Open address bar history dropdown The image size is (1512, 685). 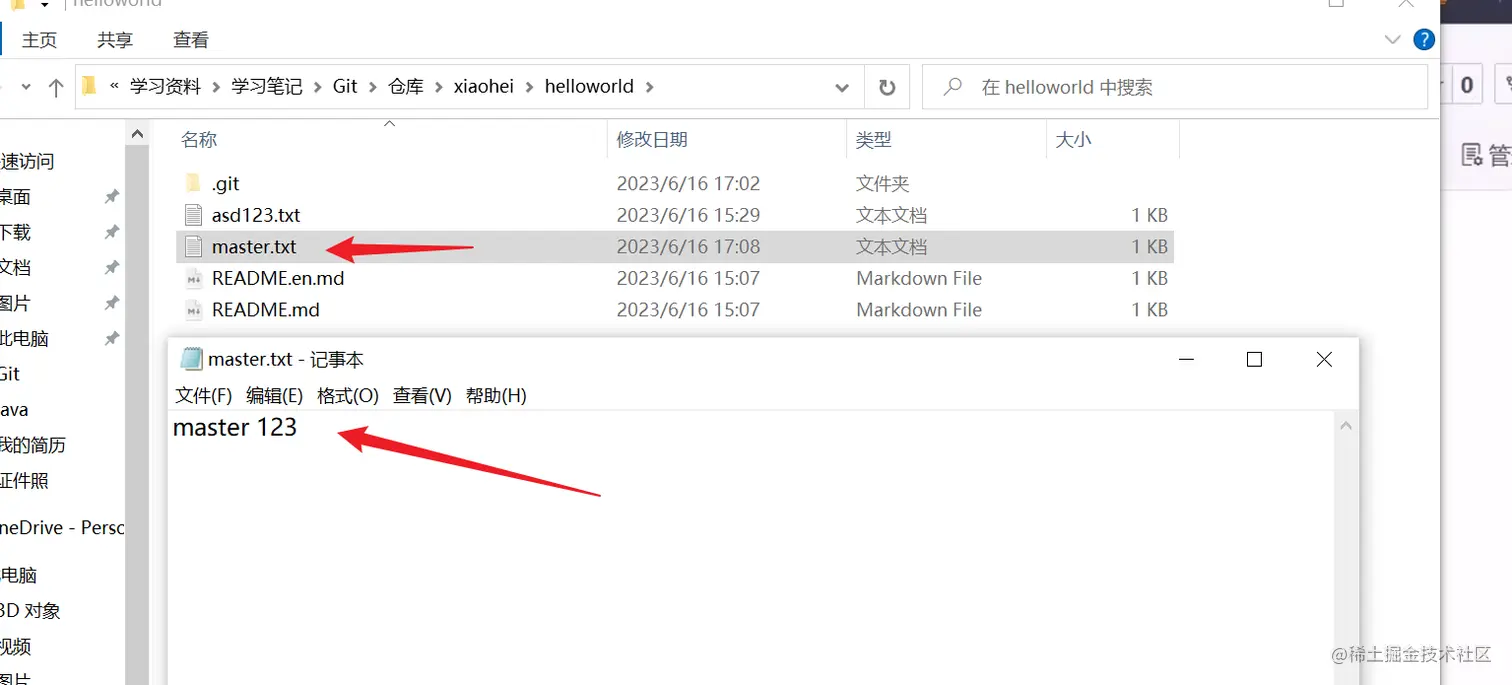coord(842,88)
